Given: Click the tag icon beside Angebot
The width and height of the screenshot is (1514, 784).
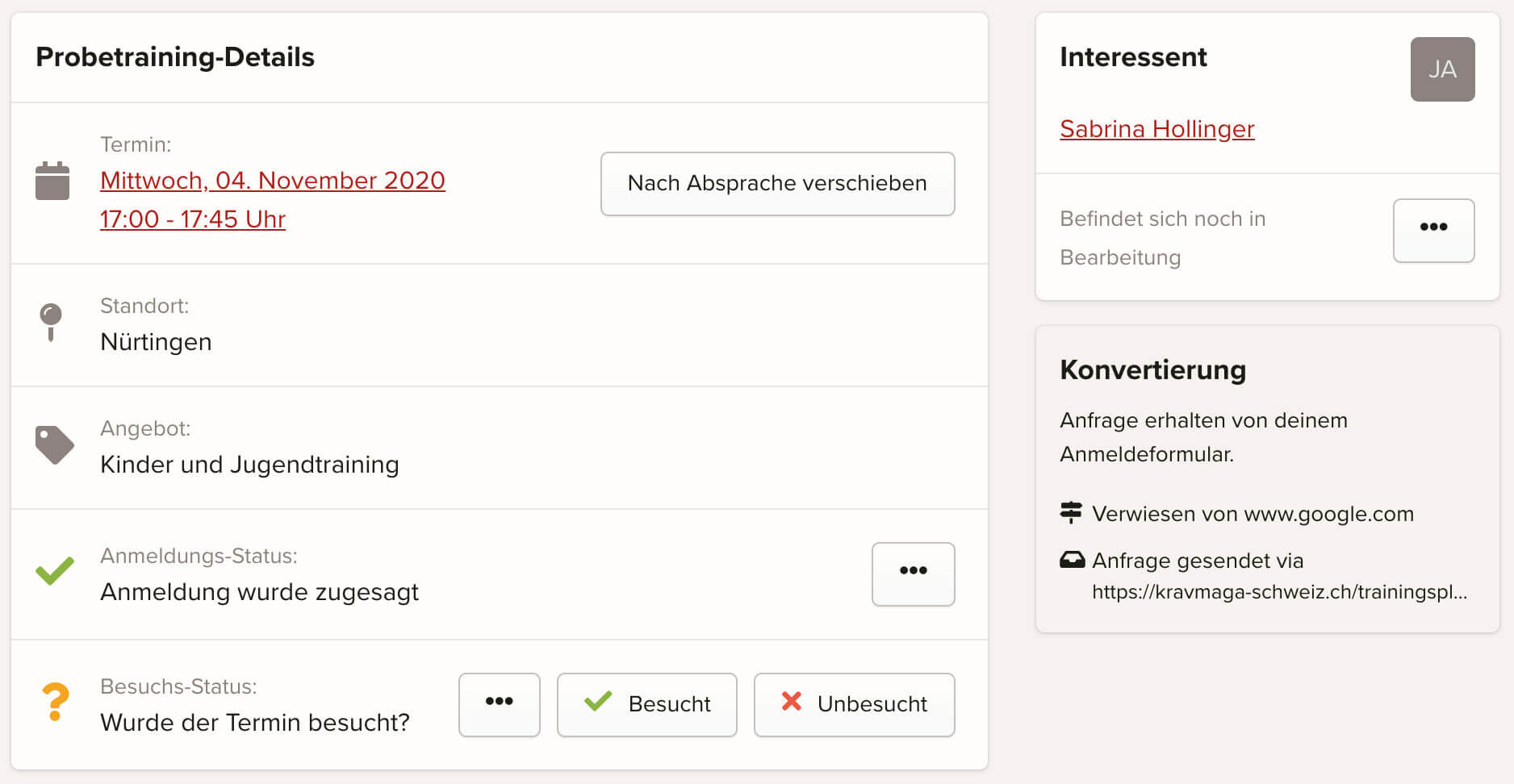Looking at the screenshot, I should point(55,445).
